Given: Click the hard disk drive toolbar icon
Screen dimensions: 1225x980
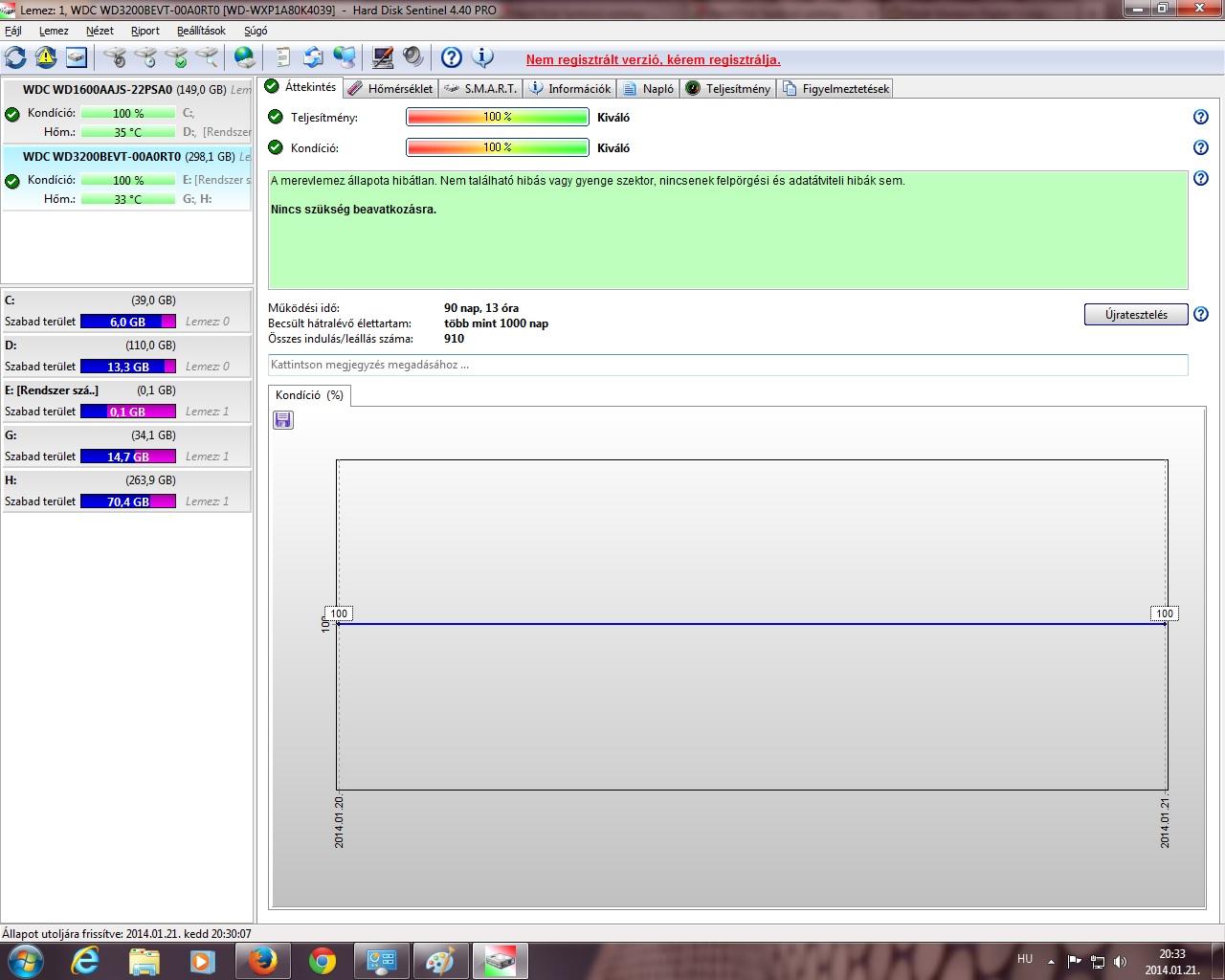Looking at the screenshot, I should [x=77, y=57].
